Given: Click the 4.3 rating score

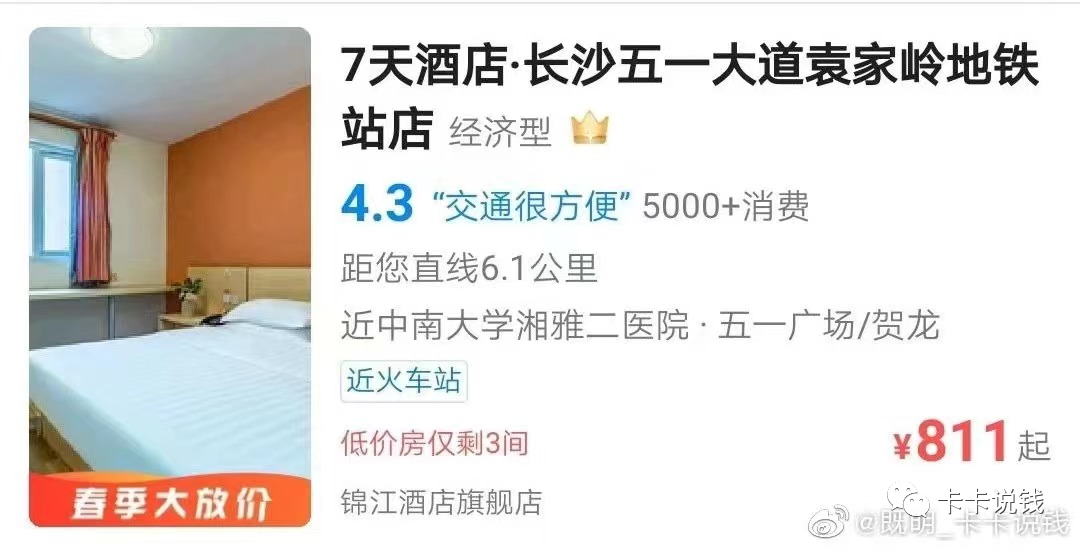Looking at the screenshot, I should 377,204.
